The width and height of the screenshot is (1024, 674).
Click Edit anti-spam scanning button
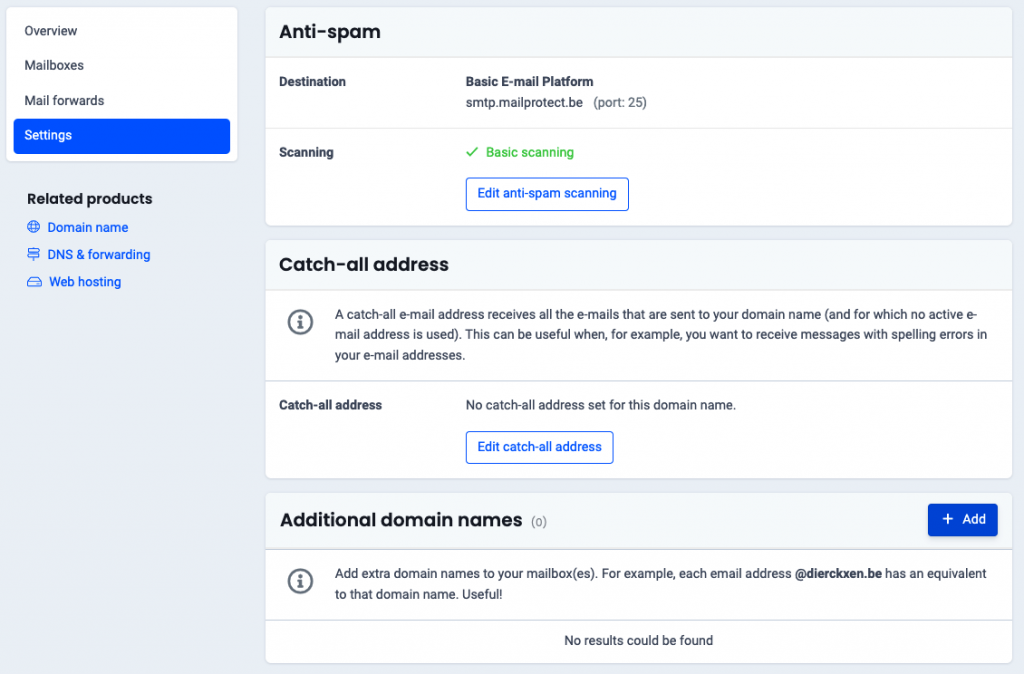pyautogui.click(x=547, y=194)
